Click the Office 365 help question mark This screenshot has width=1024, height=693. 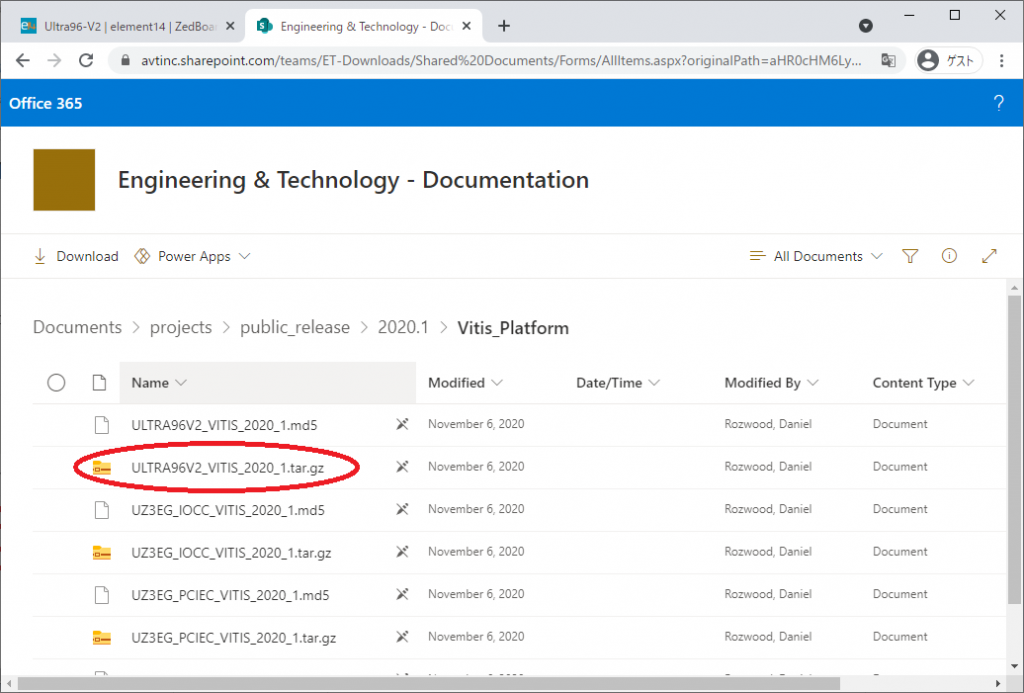point(998,103)
